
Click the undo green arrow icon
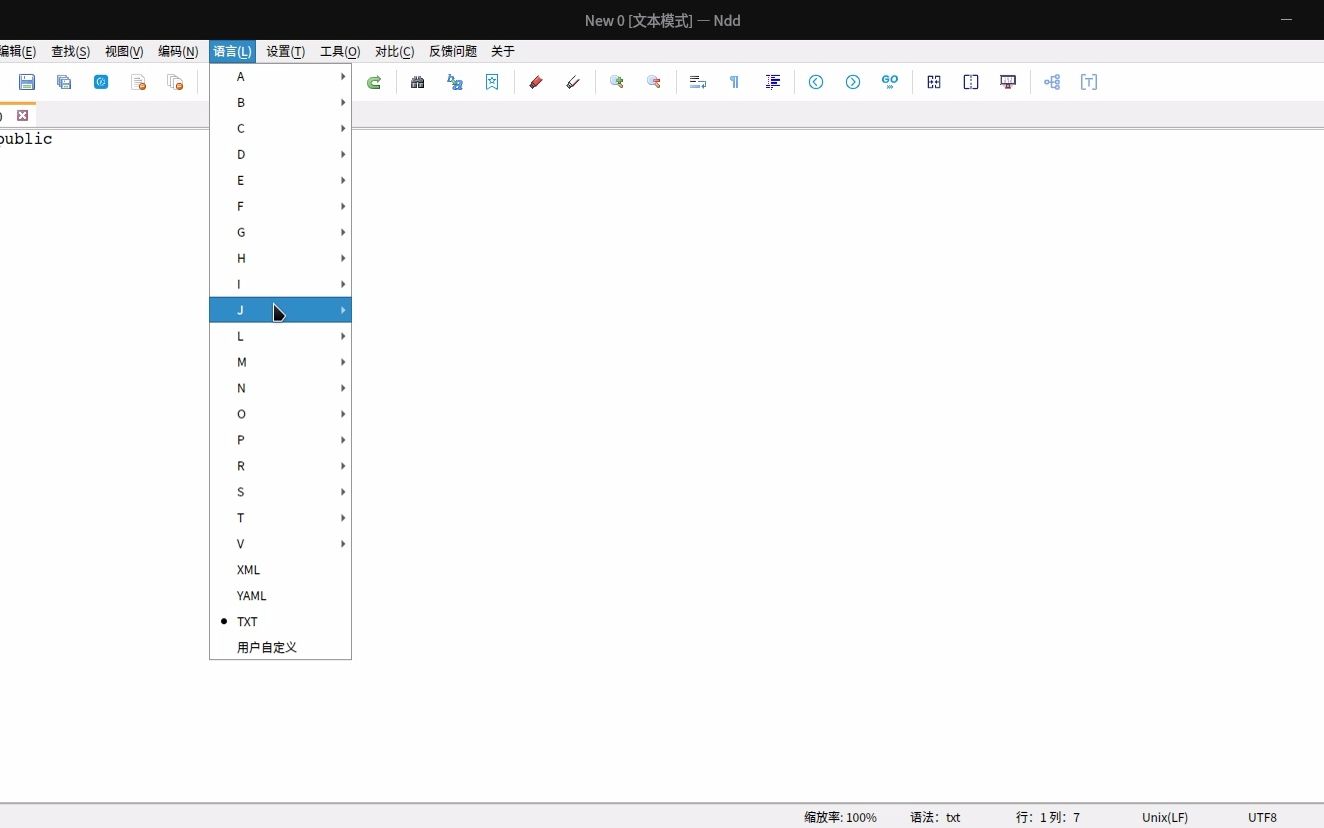[374, 82]
